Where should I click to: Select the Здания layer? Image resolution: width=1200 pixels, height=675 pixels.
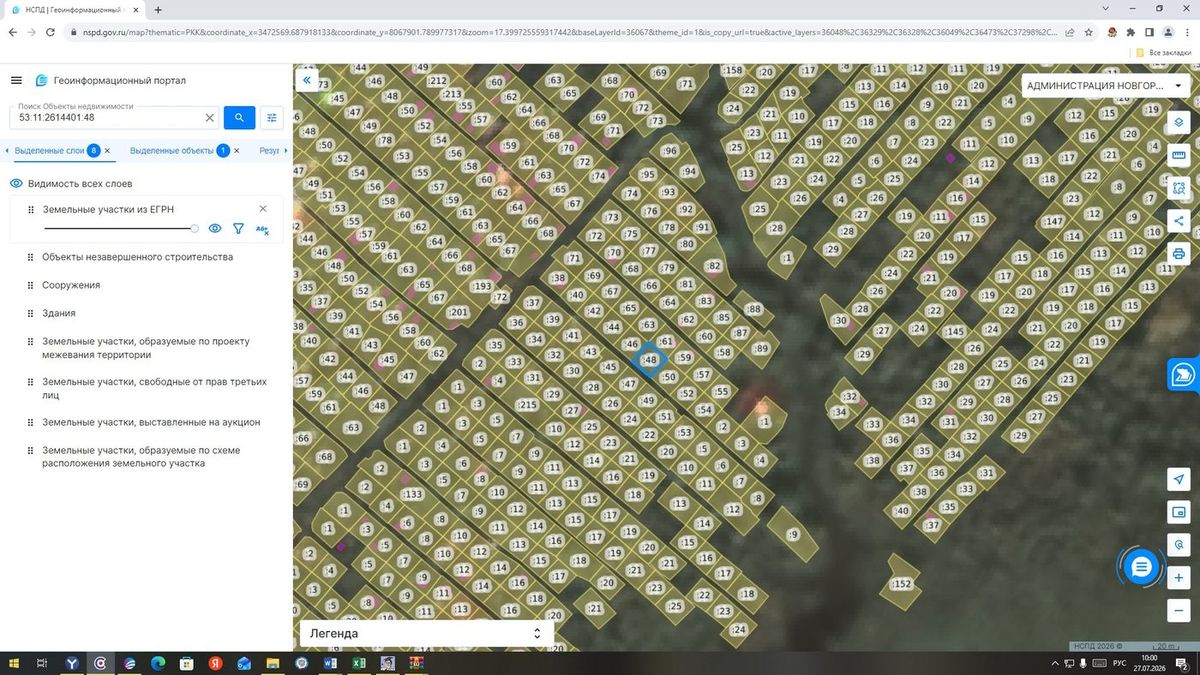point(59,313)
